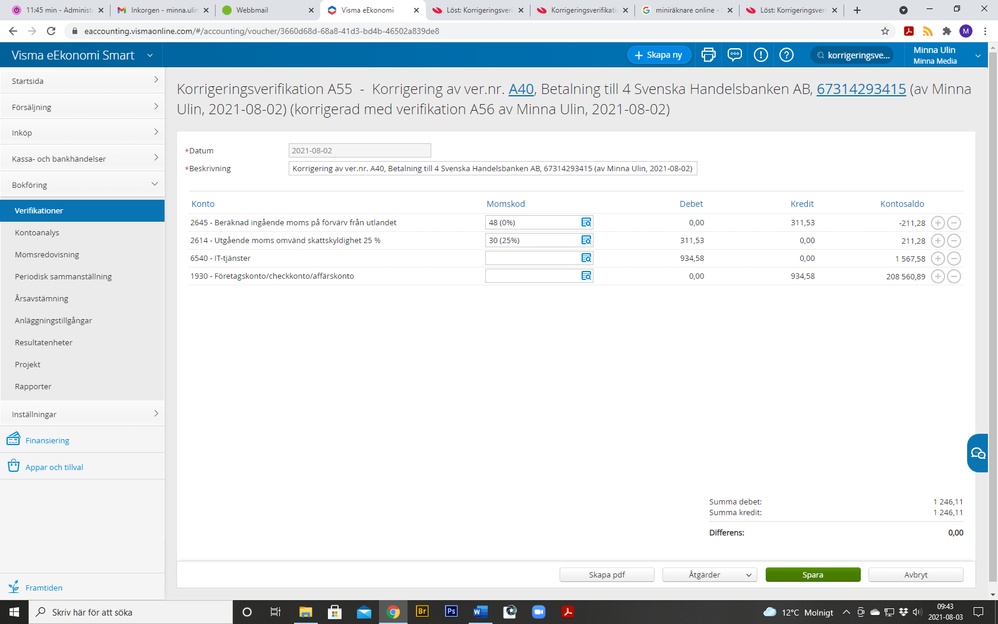
Task: Open VAT code lookup for account 1930
Action: (586, 276)
